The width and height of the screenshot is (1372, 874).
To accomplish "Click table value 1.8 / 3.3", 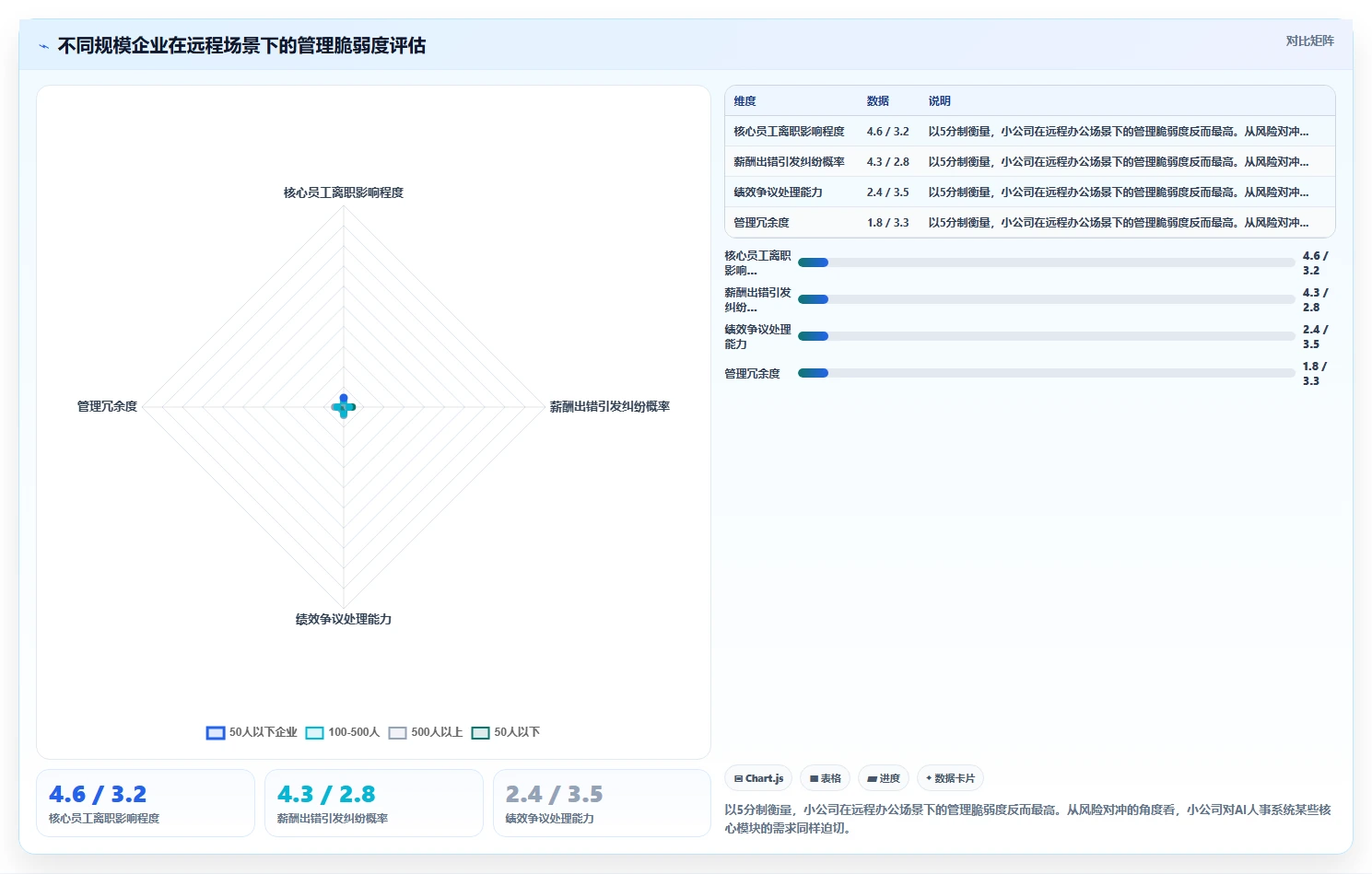I will coord(887,223).
